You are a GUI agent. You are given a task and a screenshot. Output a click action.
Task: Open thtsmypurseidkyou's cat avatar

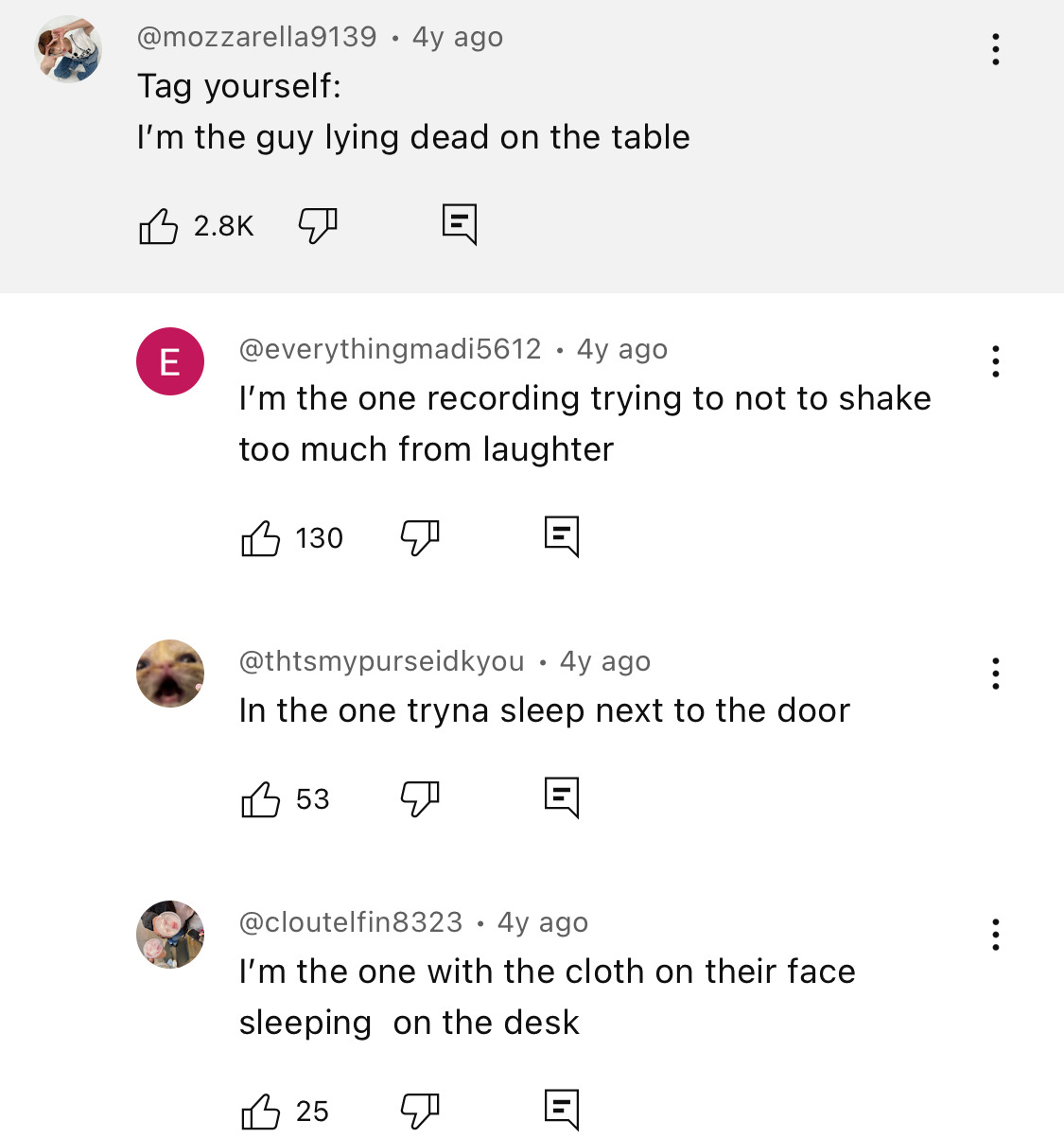pos(170,674)
